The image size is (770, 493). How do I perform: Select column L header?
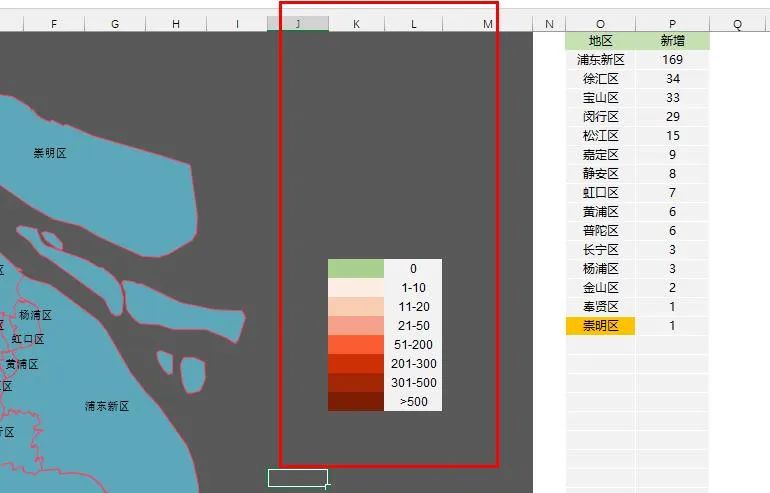click(x=413, y=24)
